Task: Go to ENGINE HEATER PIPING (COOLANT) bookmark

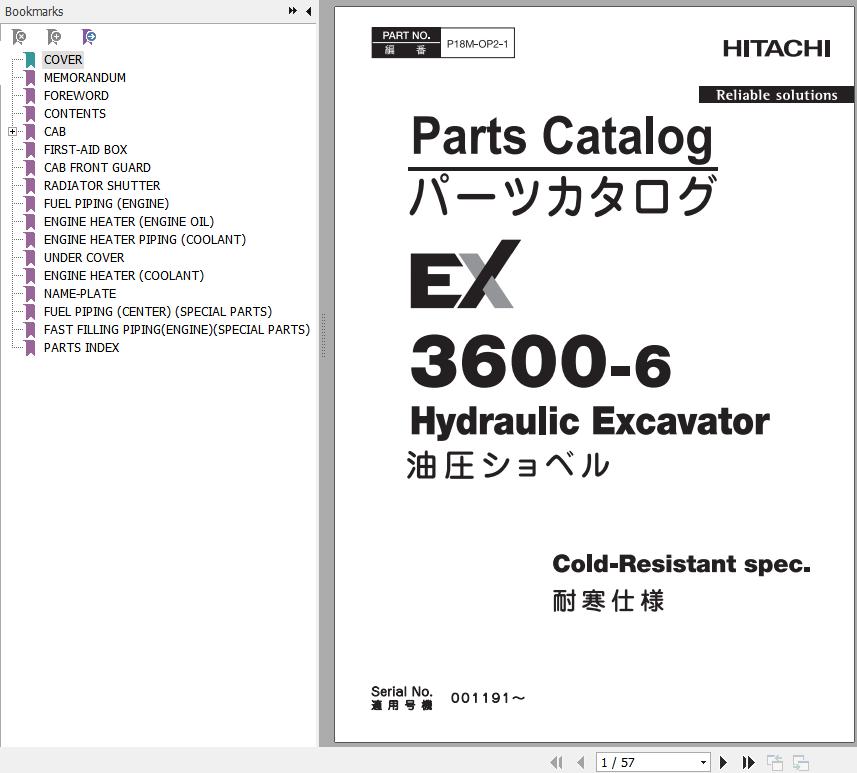Action: 145,240
